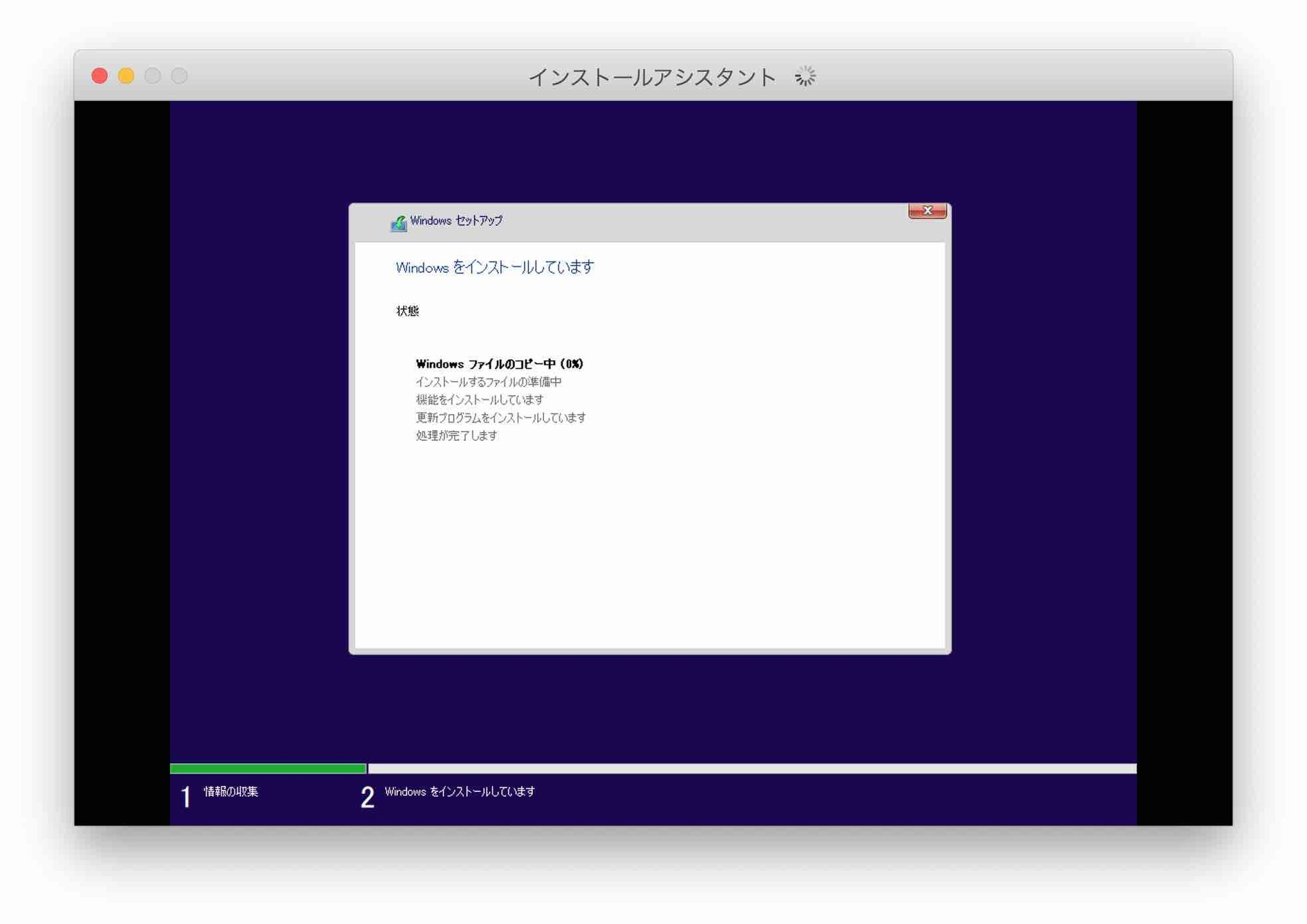Viewport: 1307px width, 924px height.
Task: Close the インストールアシスタント window with red button
Action: point(99,76)
